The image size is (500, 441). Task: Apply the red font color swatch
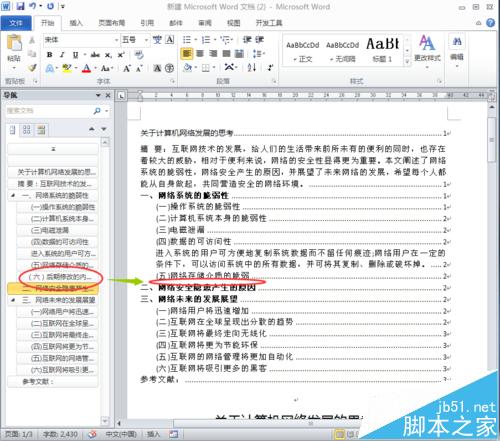86,68
